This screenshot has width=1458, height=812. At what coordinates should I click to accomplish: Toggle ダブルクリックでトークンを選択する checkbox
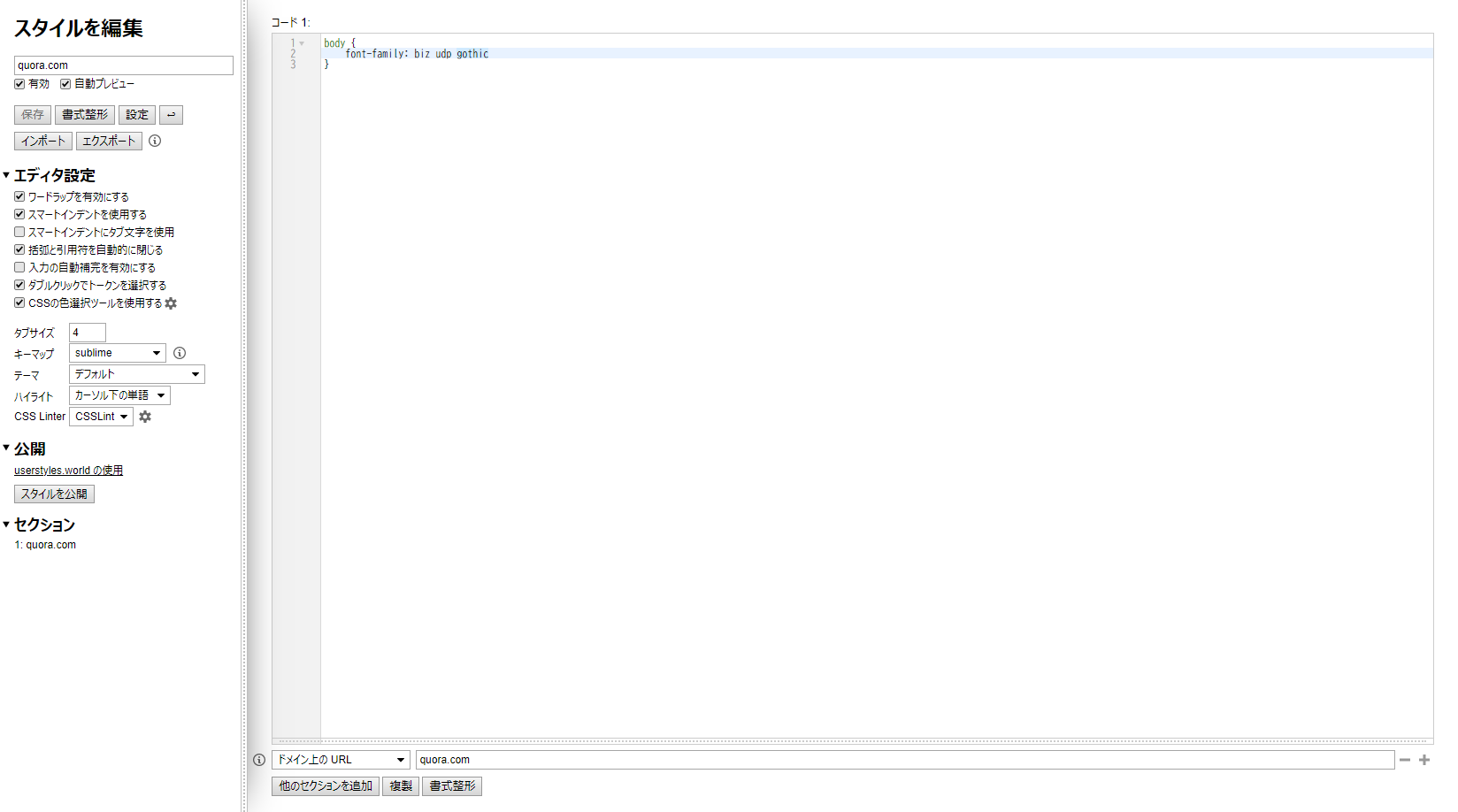click(x=19, y=285)
